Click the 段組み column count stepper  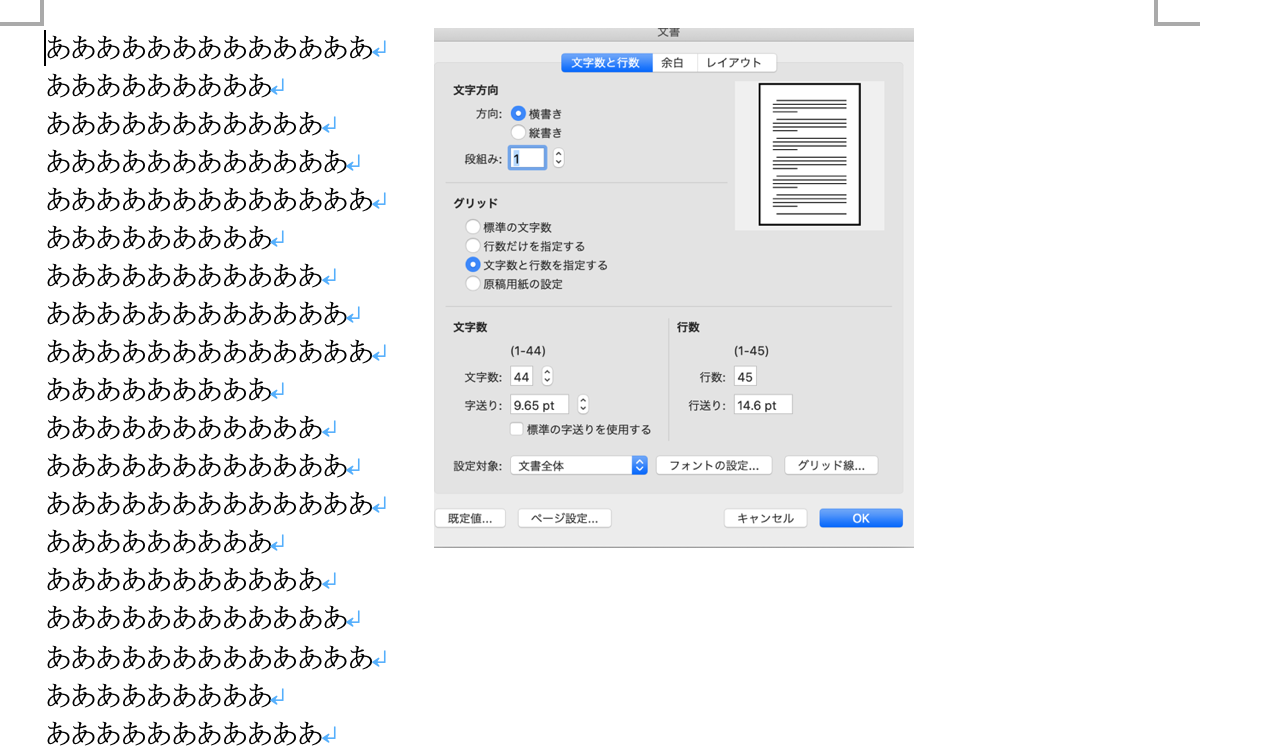[558, 158]
